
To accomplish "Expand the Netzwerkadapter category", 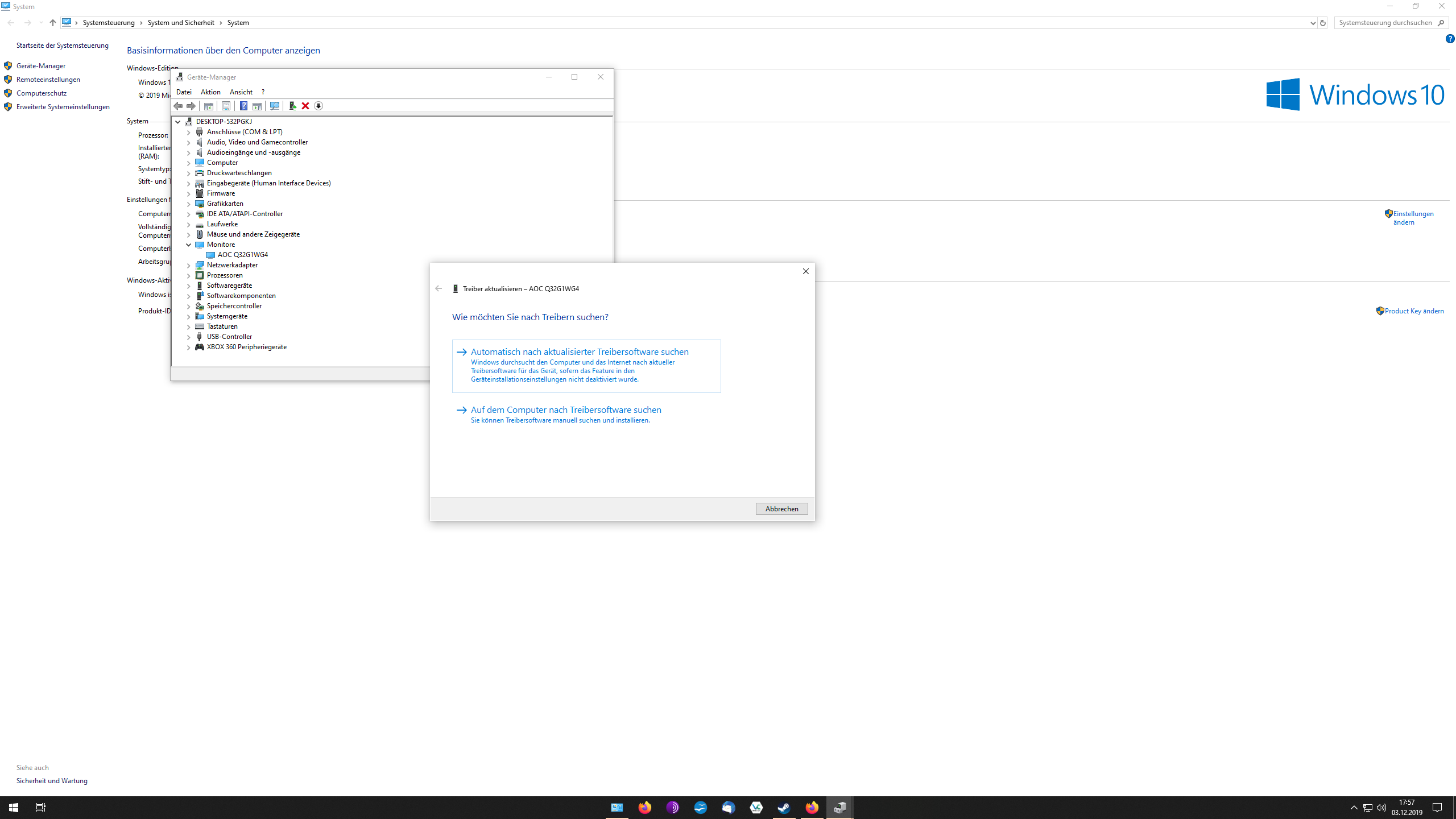I will [189, 265].
